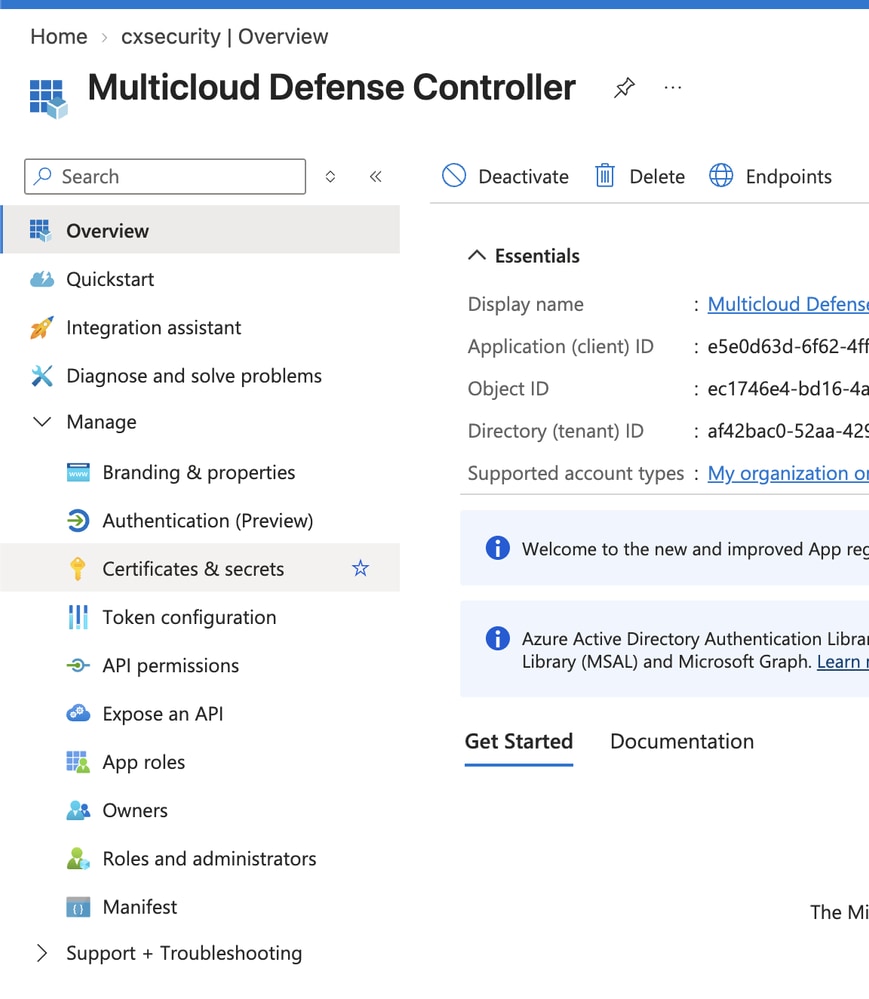Click the Directory (tenant) ID value
The width and height of the screenshot is (869, 999).
pos(788,431)
